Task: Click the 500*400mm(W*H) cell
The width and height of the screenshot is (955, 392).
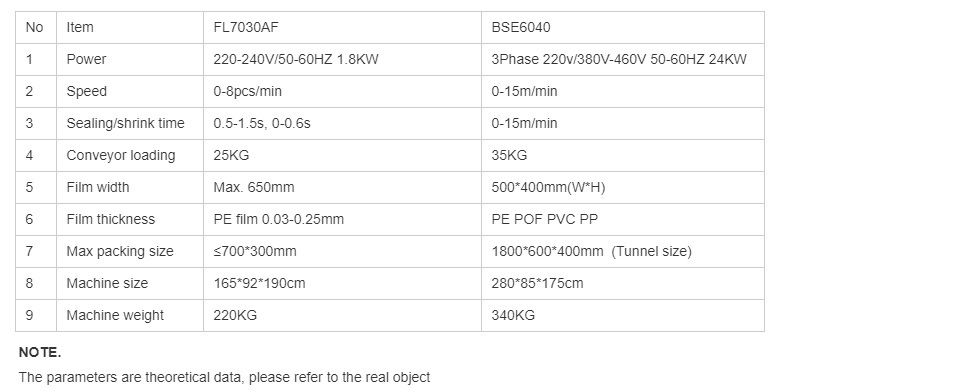Action: pos(622,187)
